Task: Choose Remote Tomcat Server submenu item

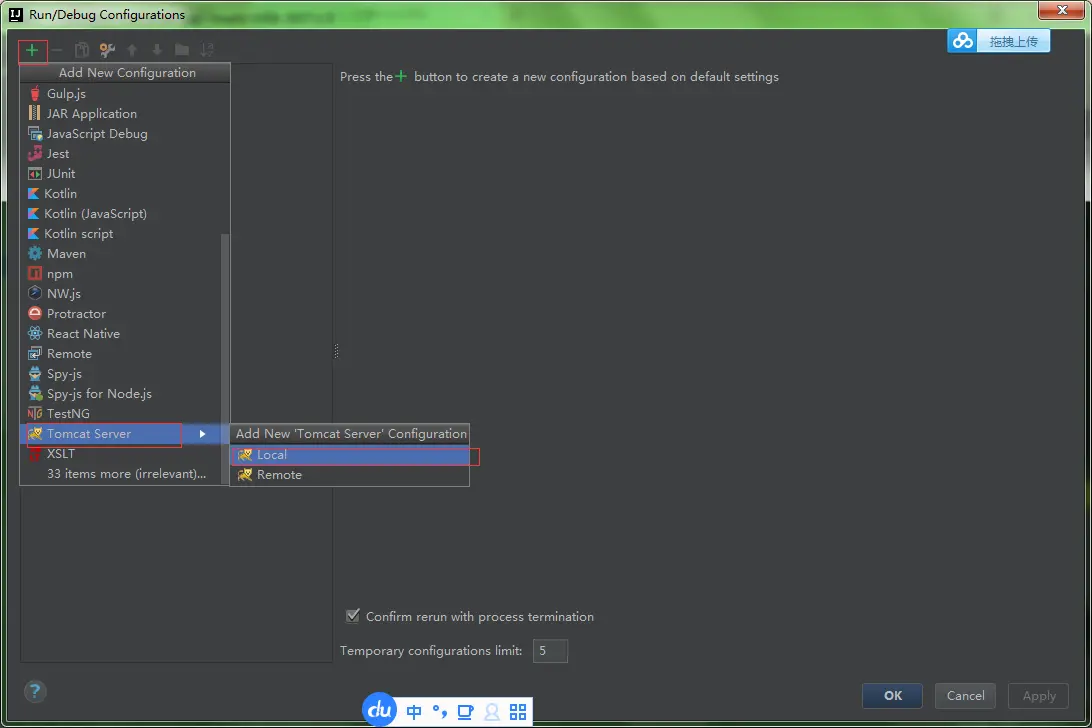Action: click(x=350, y=475)
